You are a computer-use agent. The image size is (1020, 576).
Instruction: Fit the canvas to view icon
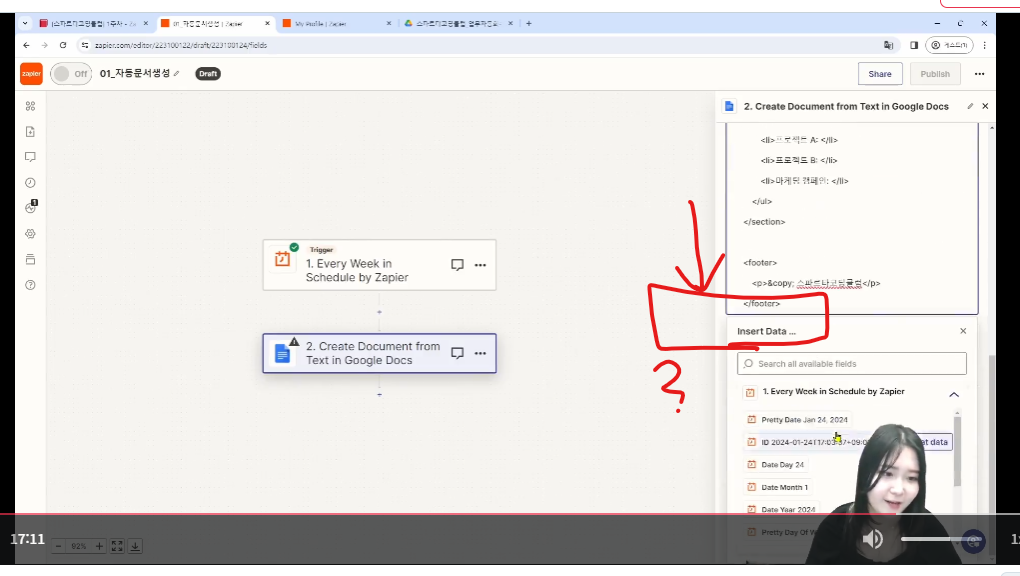(x=117, y=546)
